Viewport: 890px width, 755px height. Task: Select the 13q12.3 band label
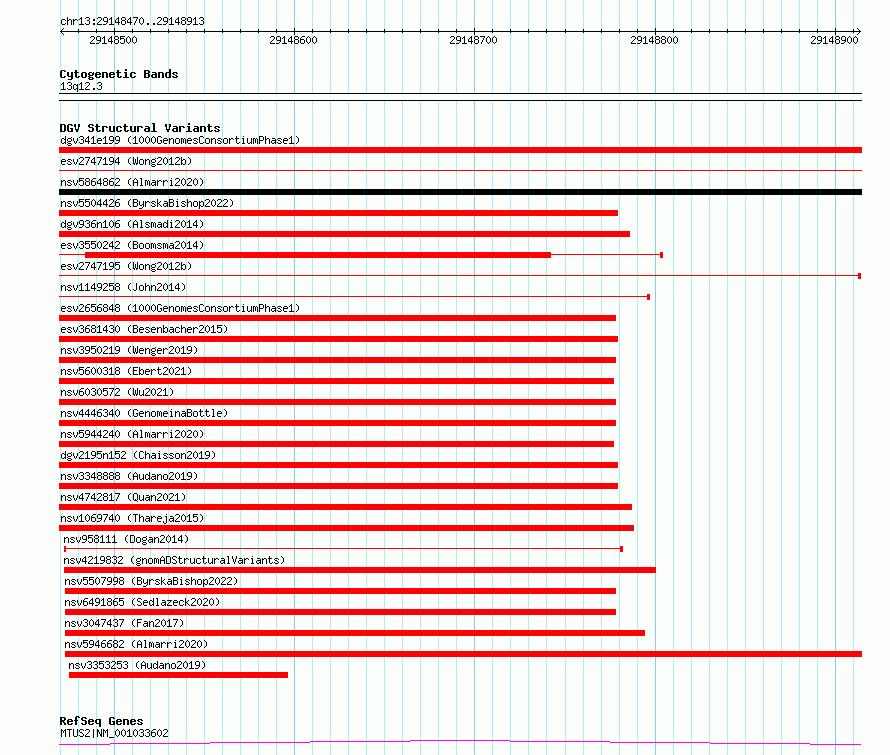[81, 86]
